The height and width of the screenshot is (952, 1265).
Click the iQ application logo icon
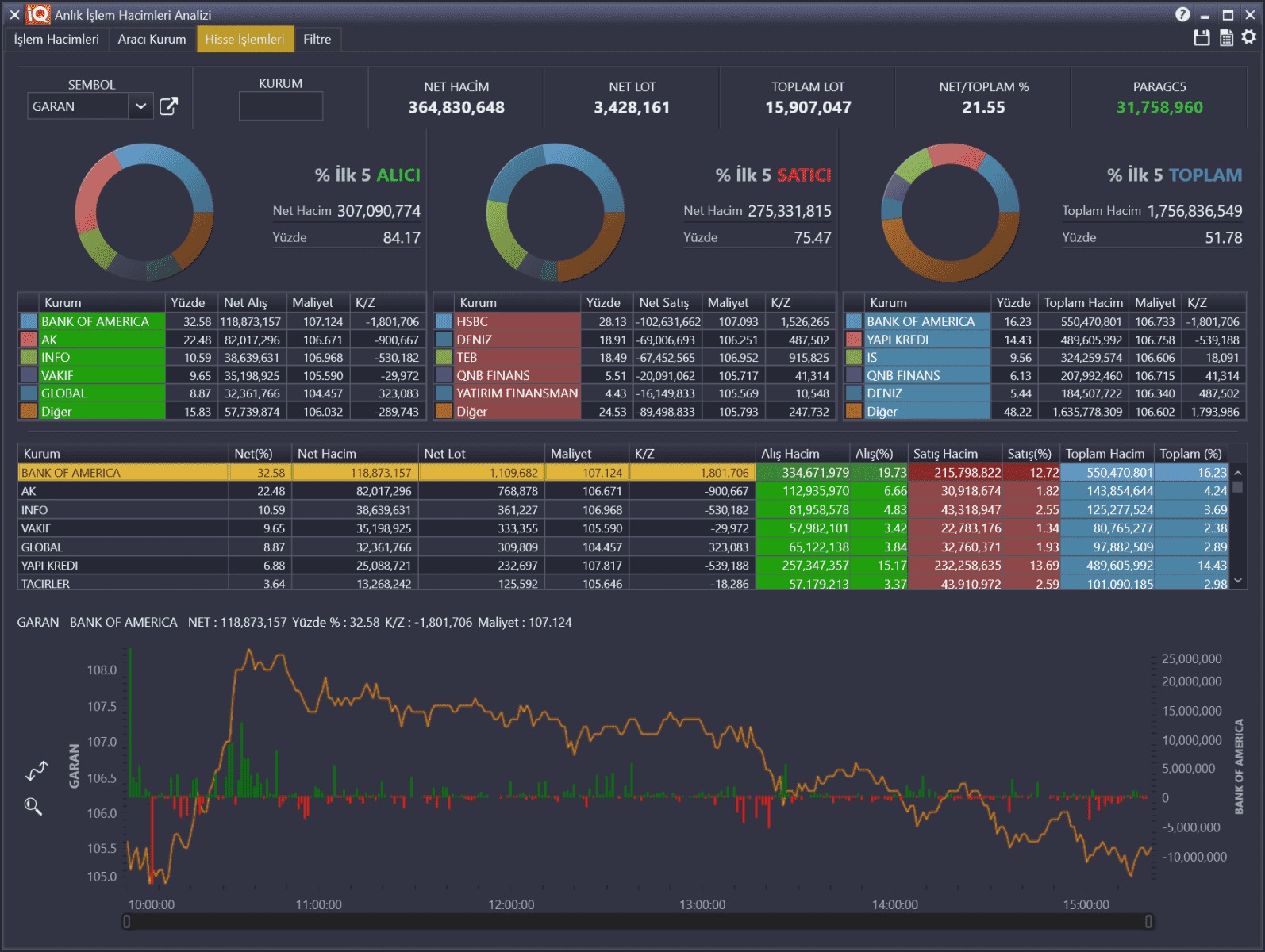coord(37,14)
